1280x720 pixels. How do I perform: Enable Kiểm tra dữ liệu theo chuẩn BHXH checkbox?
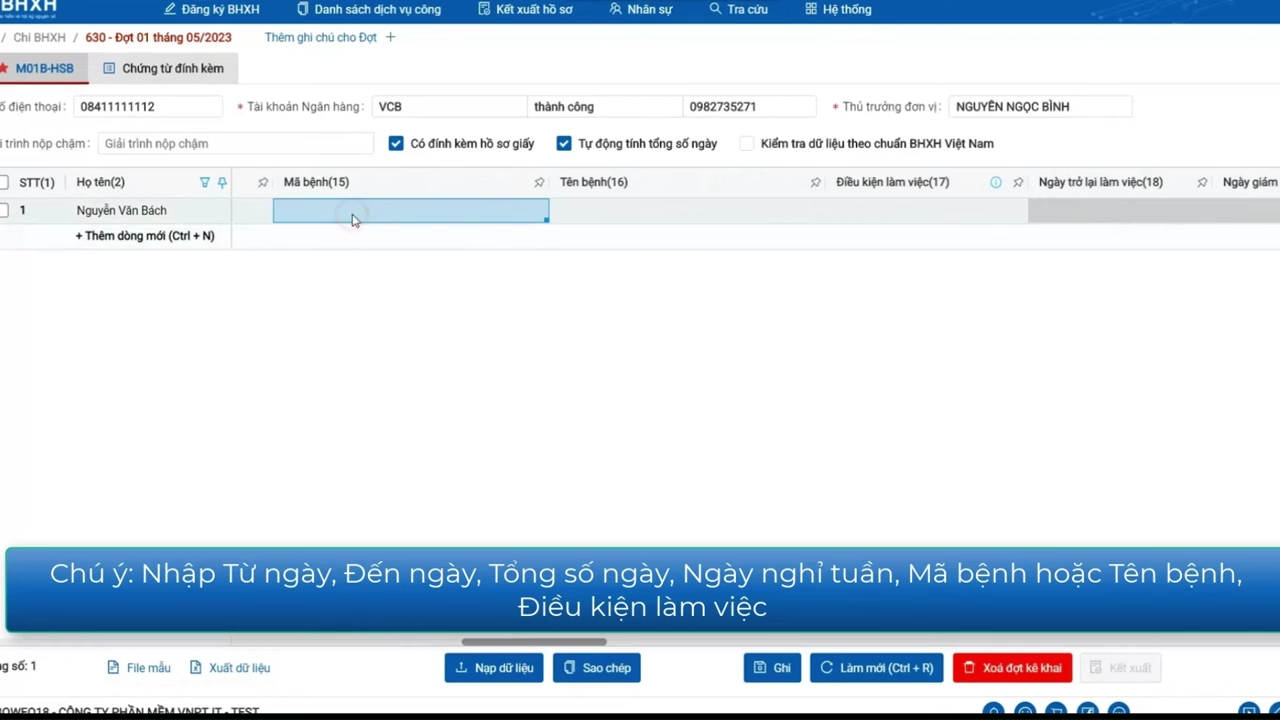point(747,143)
